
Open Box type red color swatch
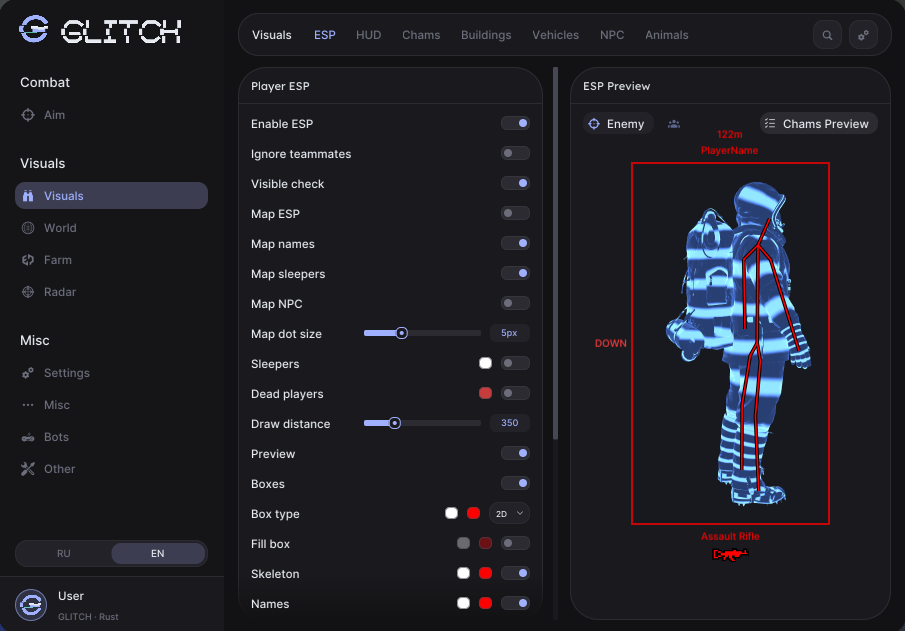473,513
